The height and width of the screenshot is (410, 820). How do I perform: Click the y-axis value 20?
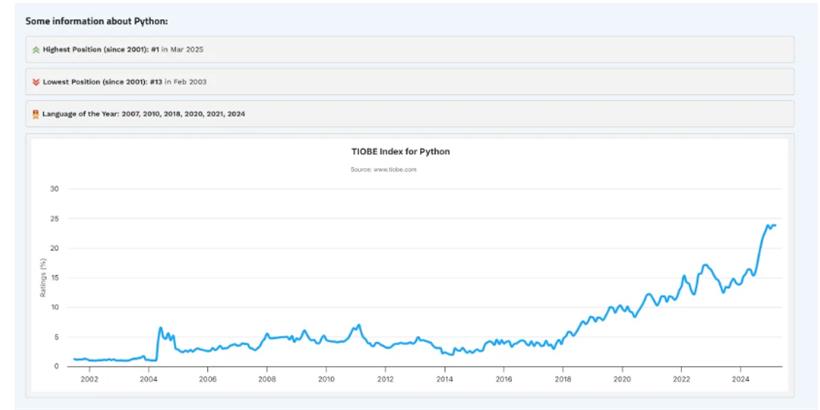(x=54, y=248)
